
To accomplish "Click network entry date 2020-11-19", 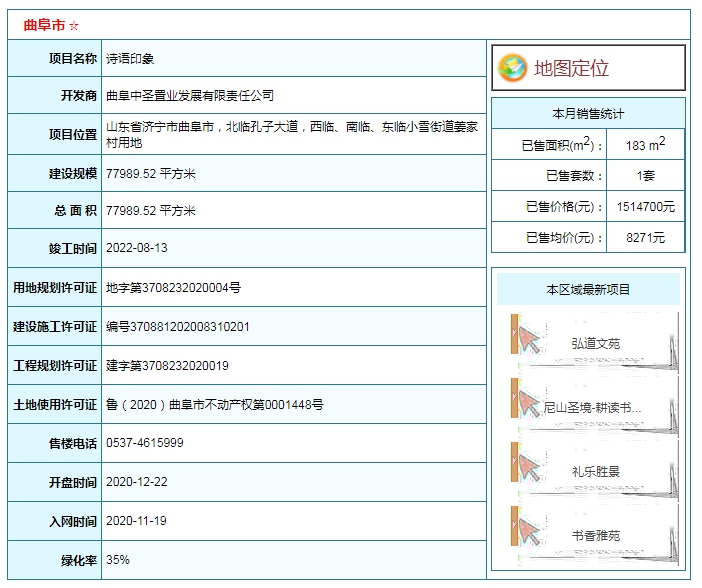I will 136,521.
